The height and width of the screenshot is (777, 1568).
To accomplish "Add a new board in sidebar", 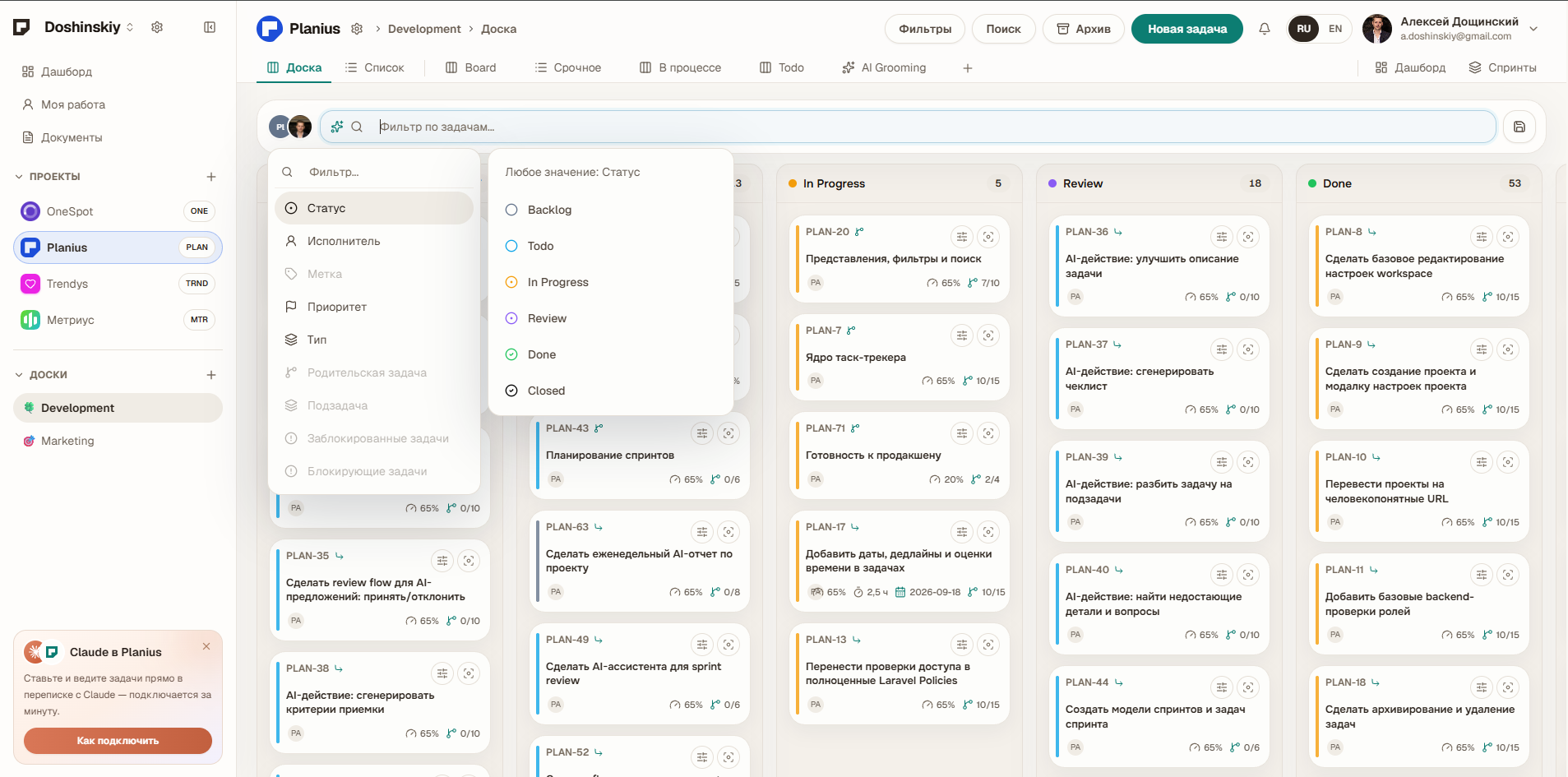I will tap(211, 375).
